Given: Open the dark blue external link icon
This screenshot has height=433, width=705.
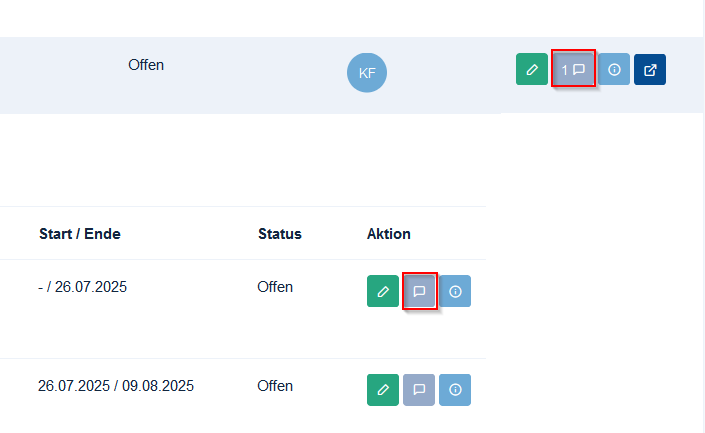Looking at the screenshot, I should tap(650, 69).
